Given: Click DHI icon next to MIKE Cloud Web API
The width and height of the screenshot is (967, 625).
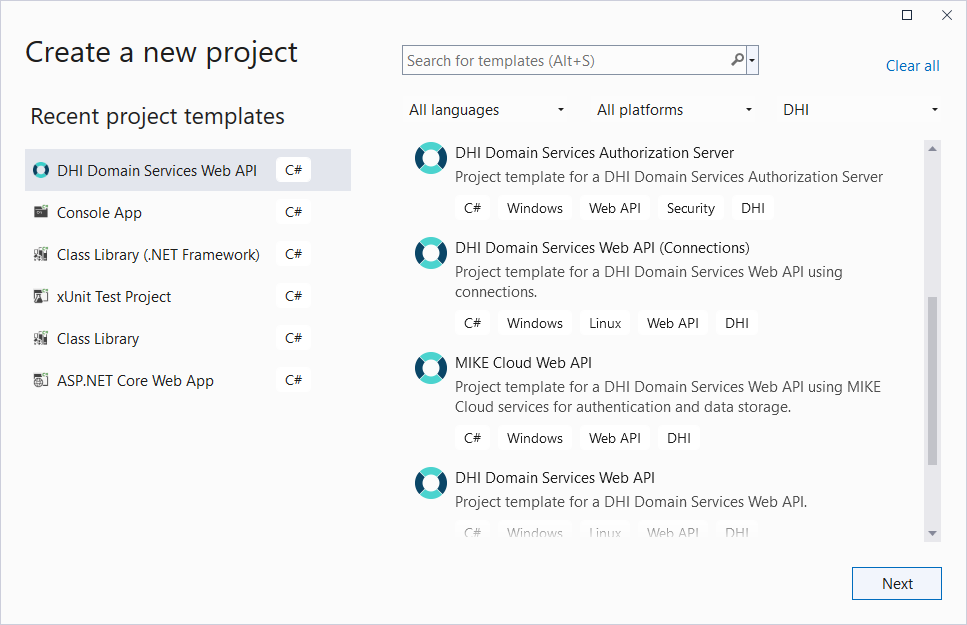Looking at the screenshot, I should point(430,368).
